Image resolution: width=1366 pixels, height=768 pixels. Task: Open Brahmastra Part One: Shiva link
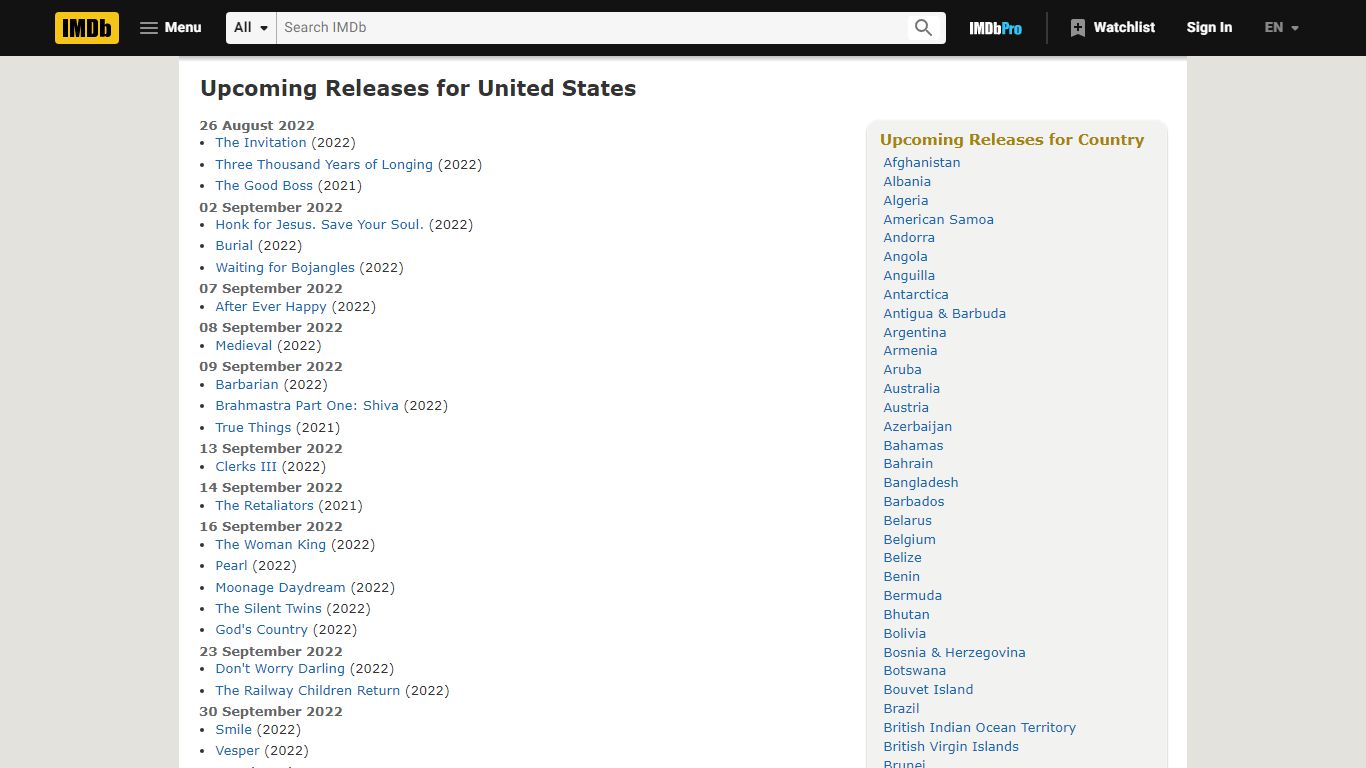tap(307, 406)
